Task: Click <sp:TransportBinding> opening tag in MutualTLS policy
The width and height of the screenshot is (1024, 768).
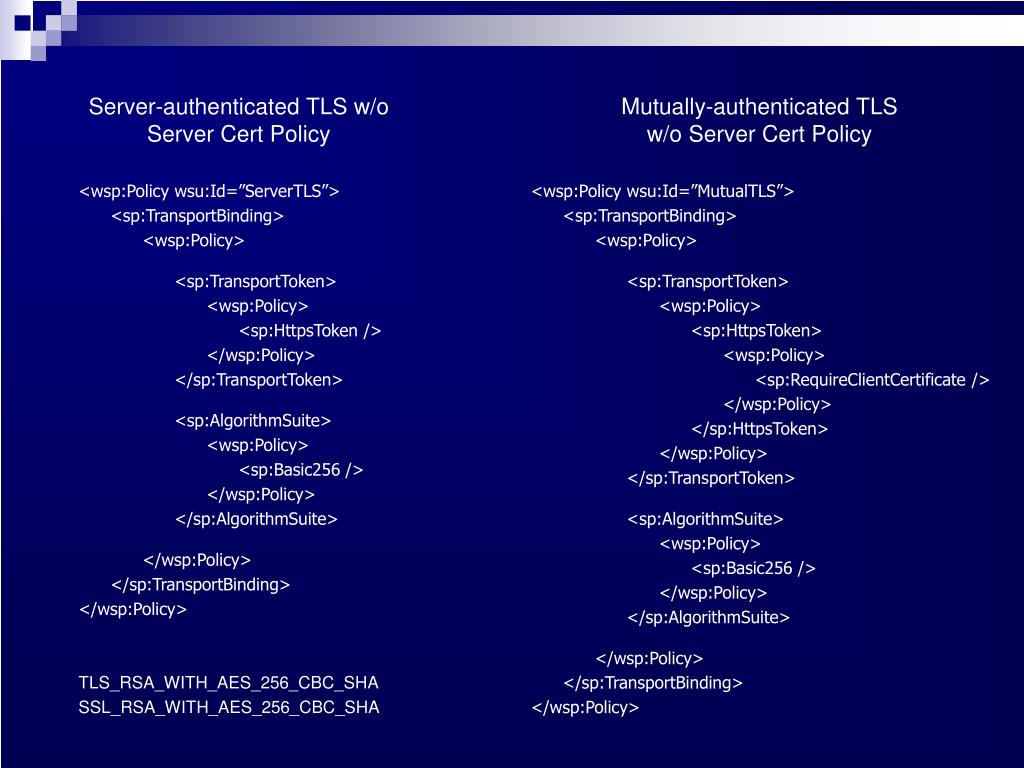Action: coord(650,216)
